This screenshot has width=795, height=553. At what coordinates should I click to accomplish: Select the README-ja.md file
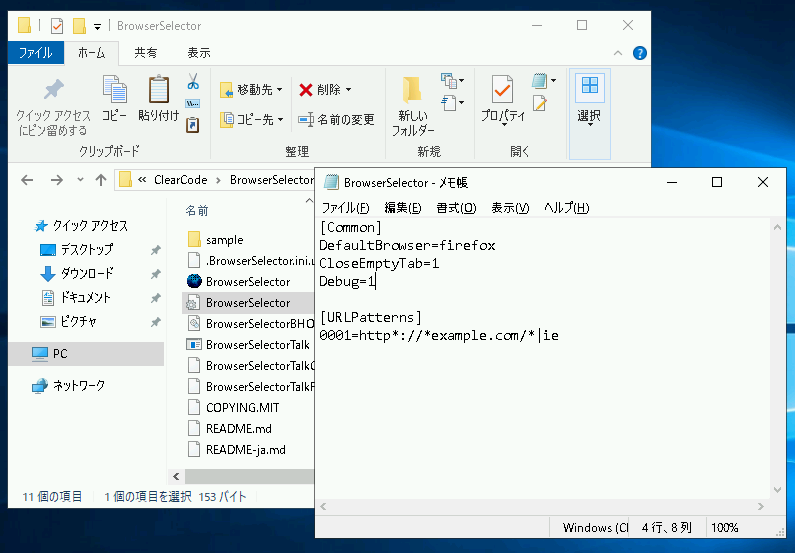click(x=237, y=450)
